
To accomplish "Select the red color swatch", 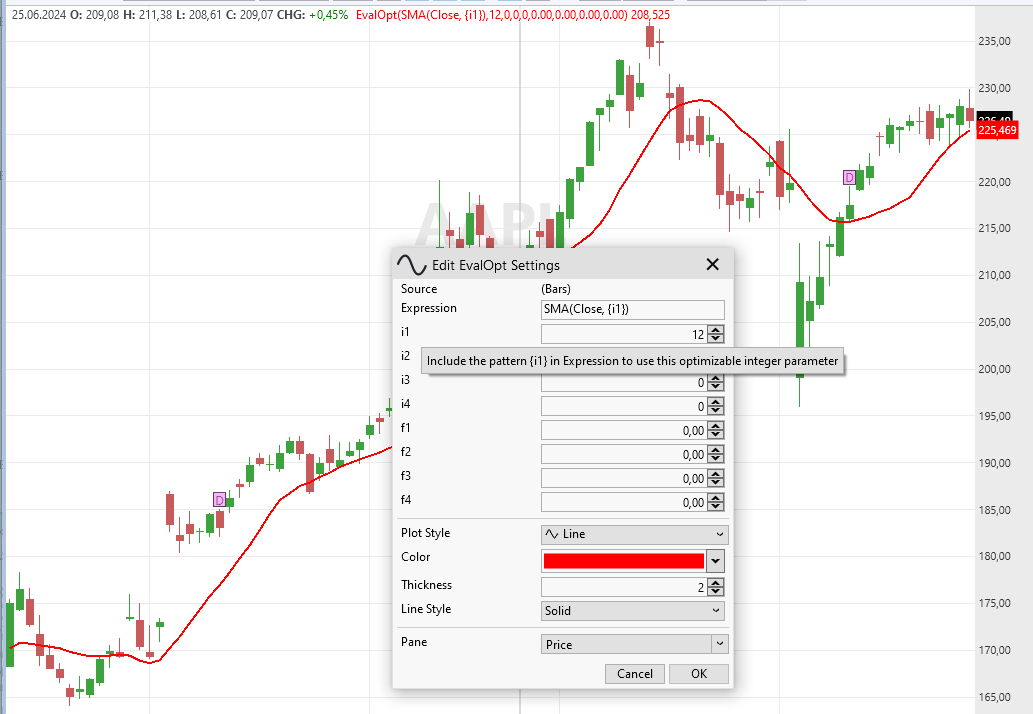I will 625,560.
